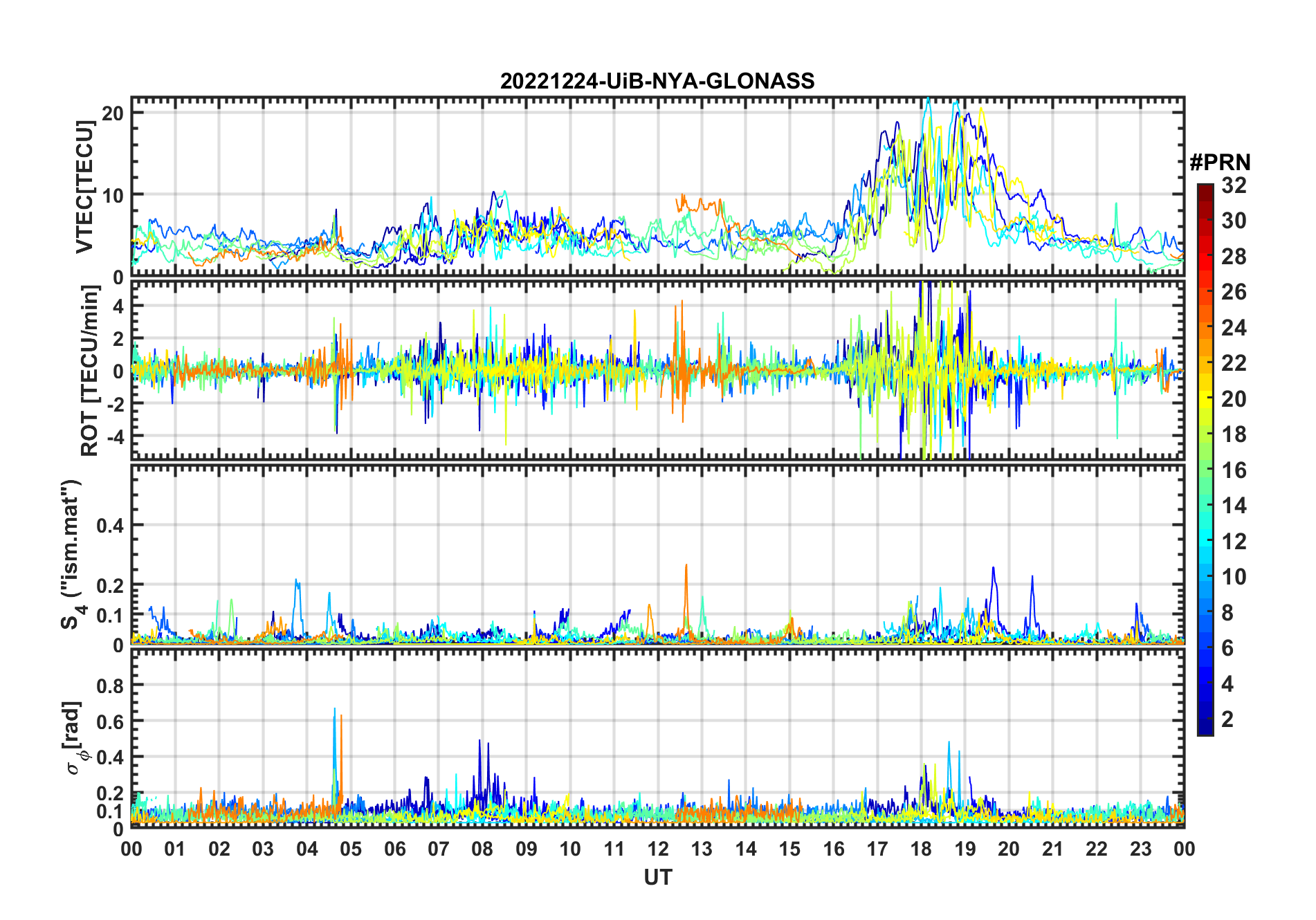Image resolution: width=1316 pixels, height=920 pixels.
Task: Click the "20" tick on the VTEC axis
Action: click(112, 113)
